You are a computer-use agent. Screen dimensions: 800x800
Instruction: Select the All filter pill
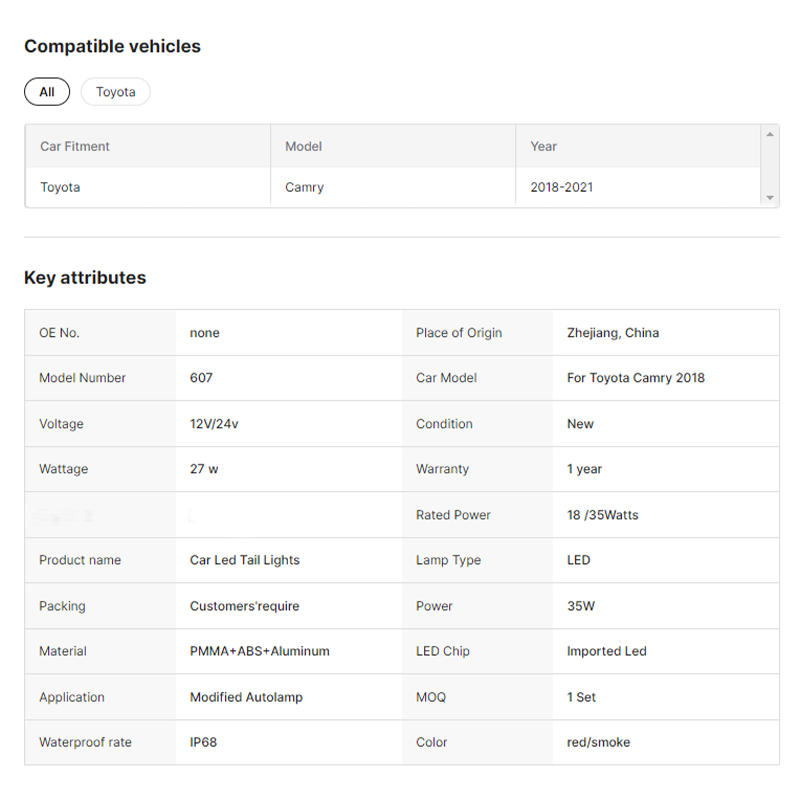[47, 92]
